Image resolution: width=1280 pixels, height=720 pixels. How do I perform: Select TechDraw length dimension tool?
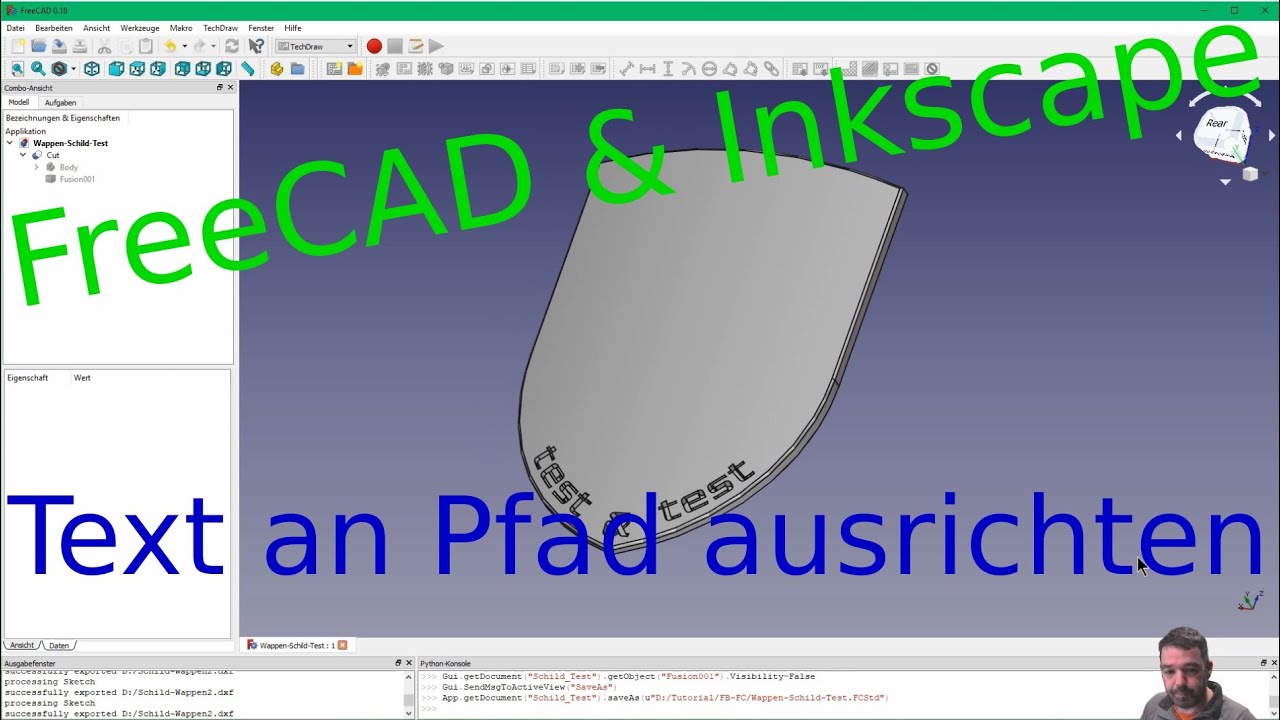(x=626, y=69)
